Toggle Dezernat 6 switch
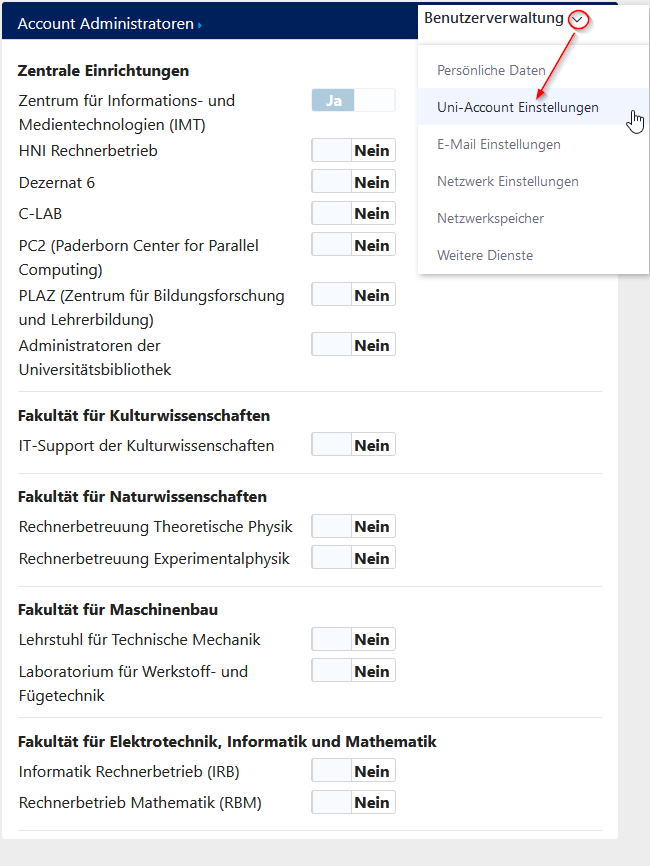650x866 pixels. point(353,183)
